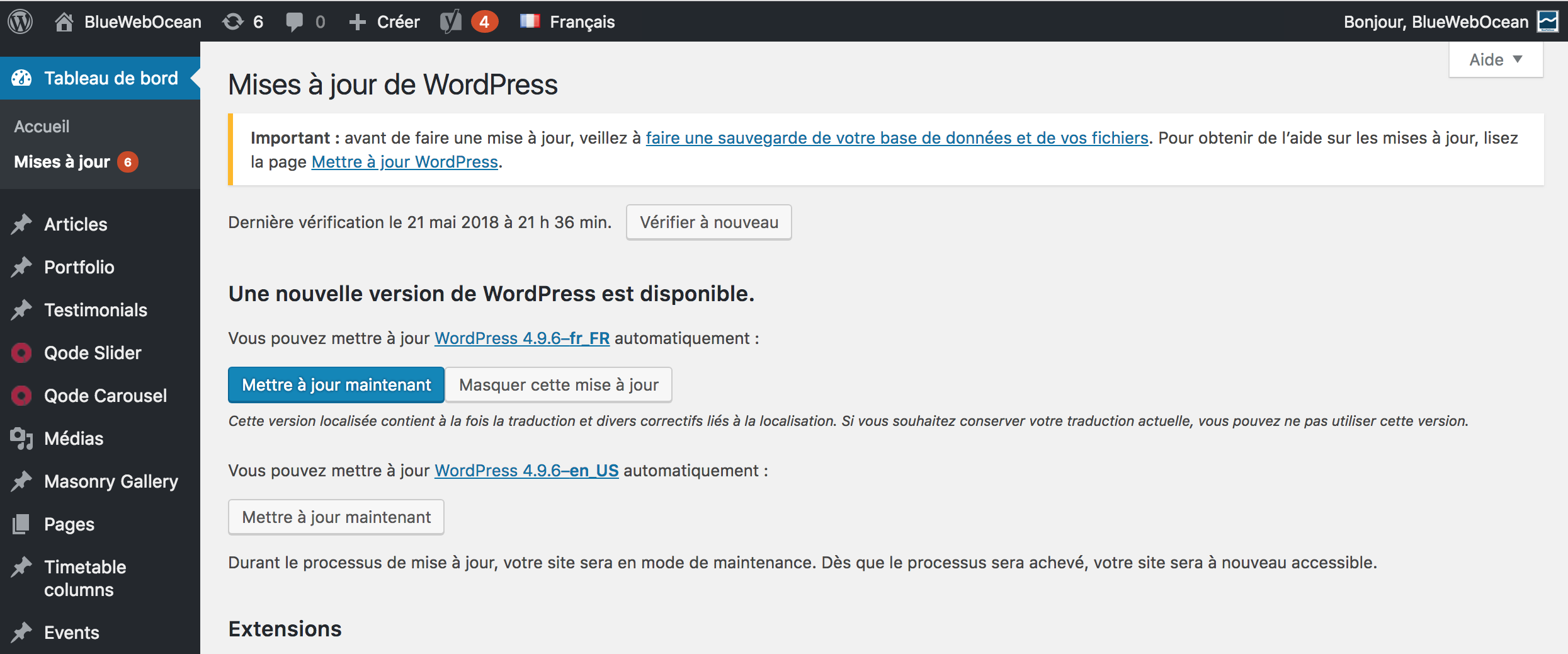Image resolution: width=1568 pixels, height=654 pixels.
Task: Click the Qode Slider red circle icon
Action: click(21, 353)
